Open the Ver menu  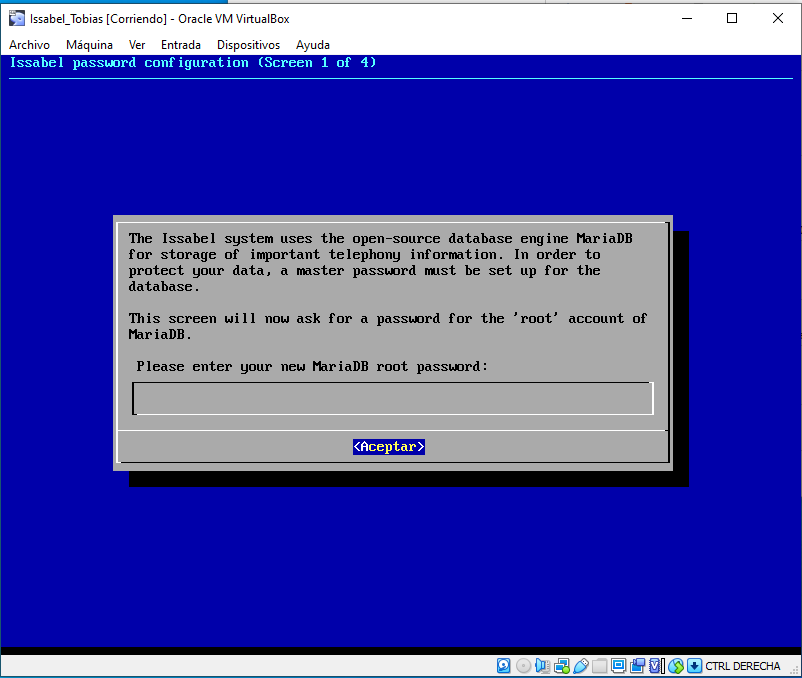[x=137, y=45]
